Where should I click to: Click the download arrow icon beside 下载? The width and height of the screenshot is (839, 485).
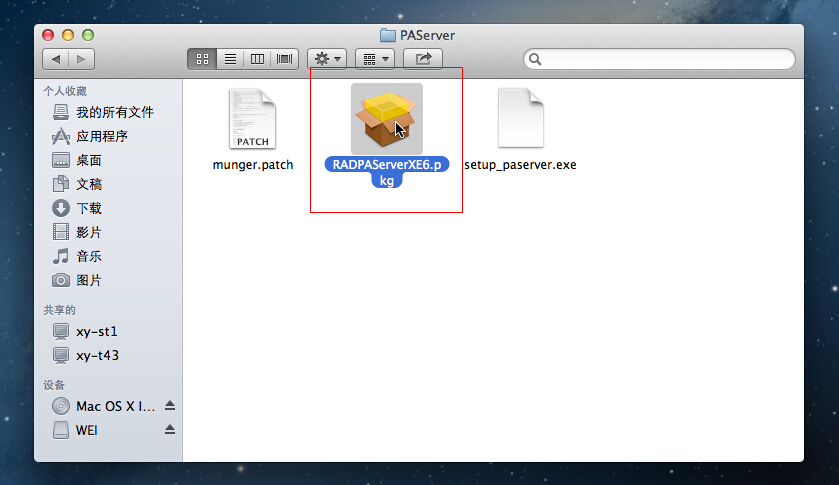[60, 208]
